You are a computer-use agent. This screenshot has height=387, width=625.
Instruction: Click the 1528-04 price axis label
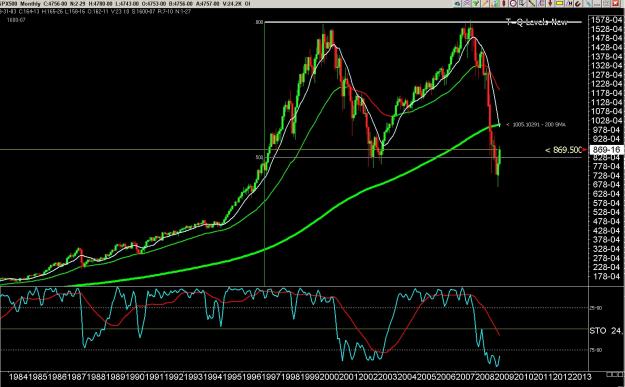(606, 29)
